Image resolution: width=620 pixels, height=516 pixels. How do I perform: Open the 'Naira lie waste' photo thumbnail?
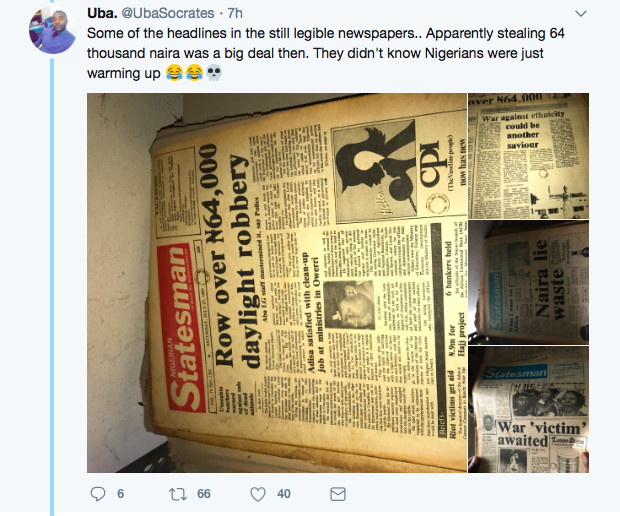(x=528, y=282)
